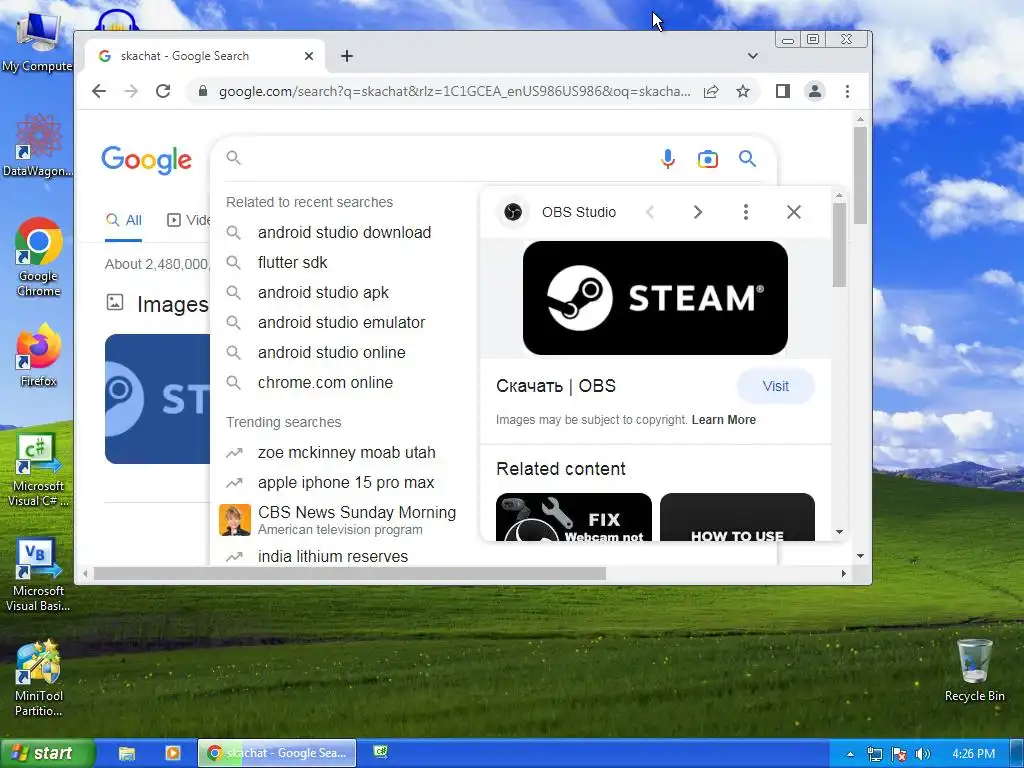
Task: Share this page from the address bar
Action: click(711, 91)
